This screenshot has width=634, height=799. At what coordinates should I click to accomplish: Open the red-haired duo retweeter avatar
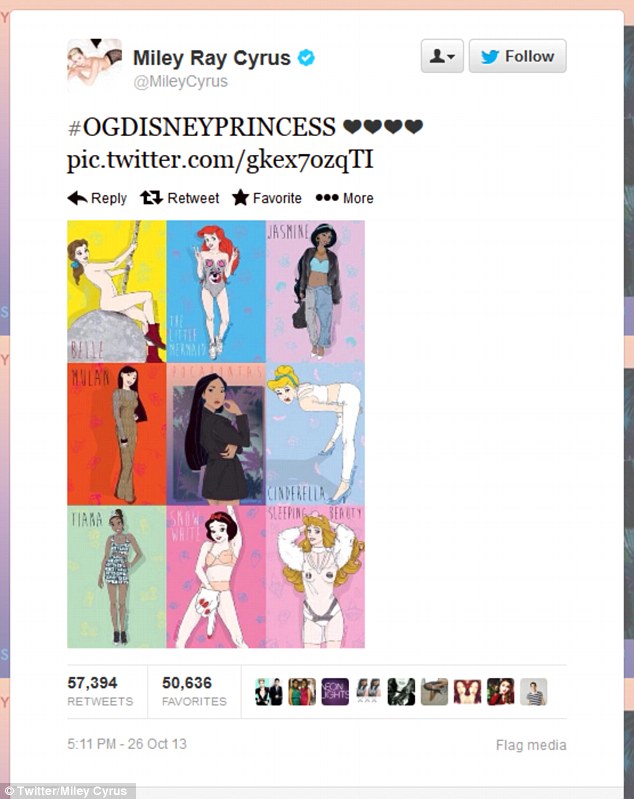(x=467, y=691)
